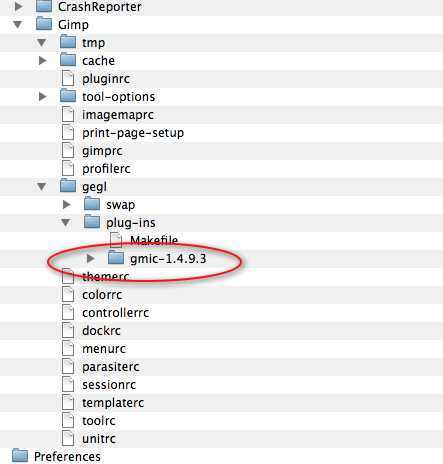Expand the gmic-1.4.9.3 folder

click(90, 258)
